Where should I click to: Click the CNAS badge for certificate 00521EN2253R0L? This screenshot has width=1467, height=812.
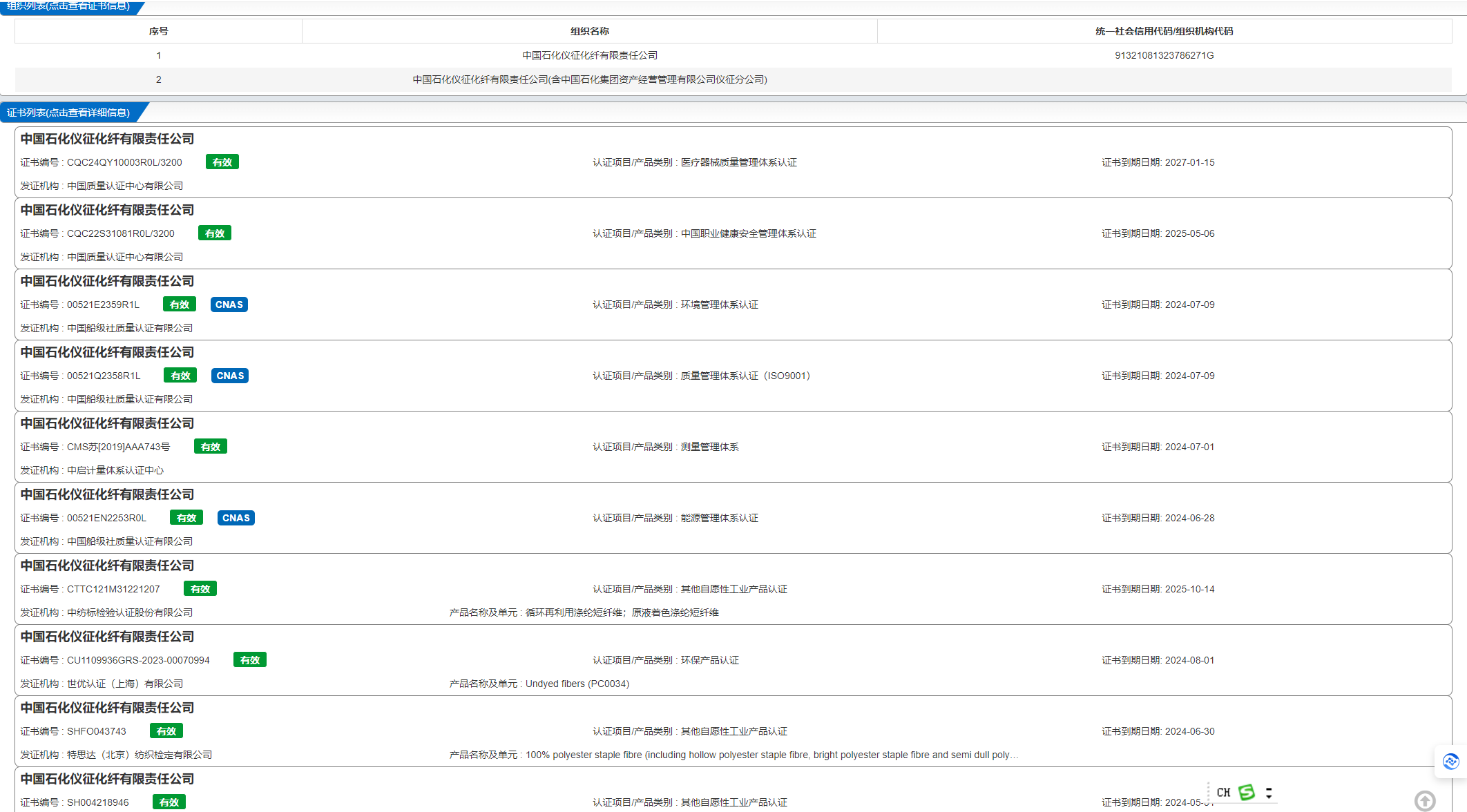[x=236, y=518]
